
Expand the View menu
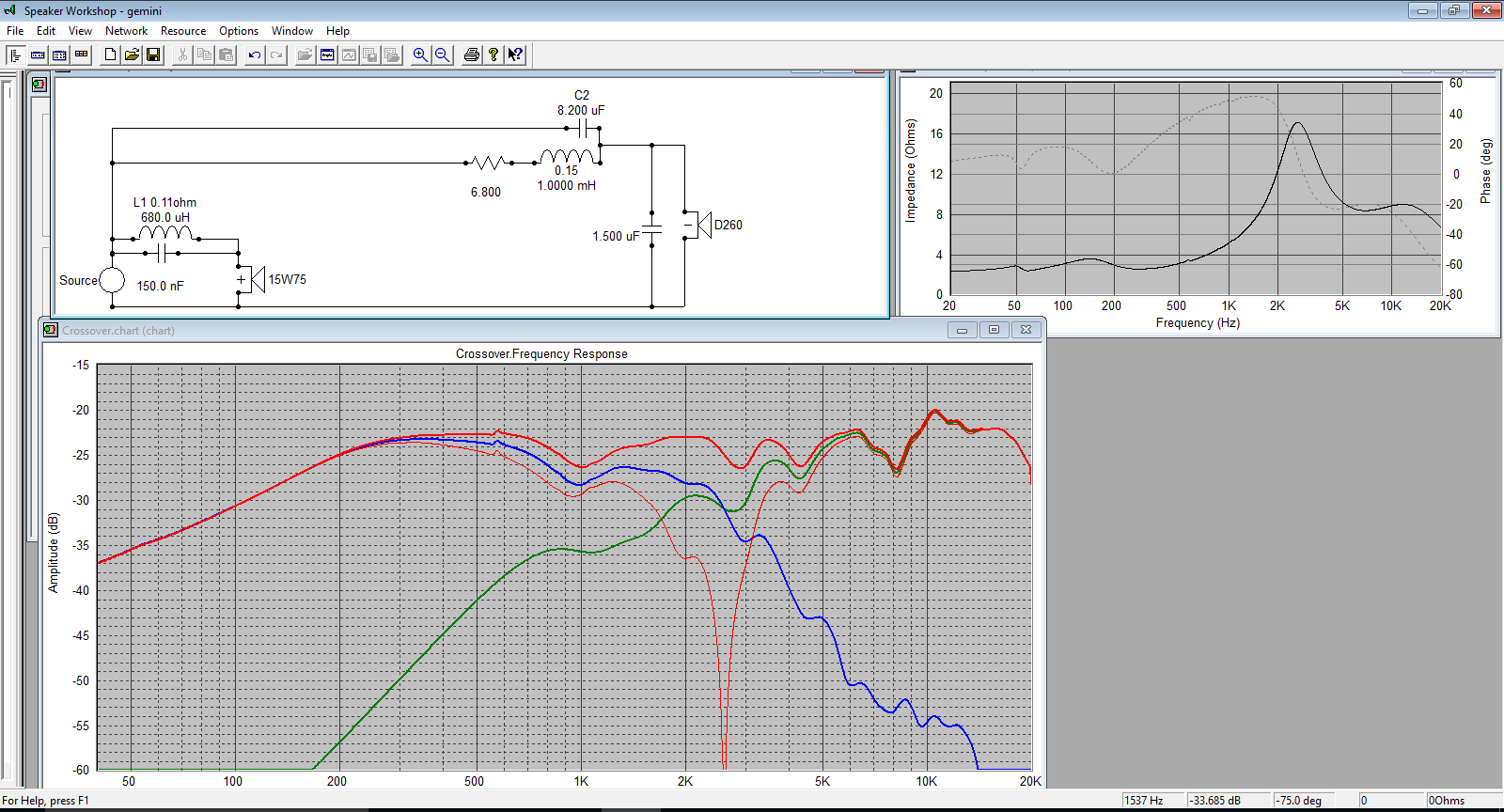click(80, 31)
